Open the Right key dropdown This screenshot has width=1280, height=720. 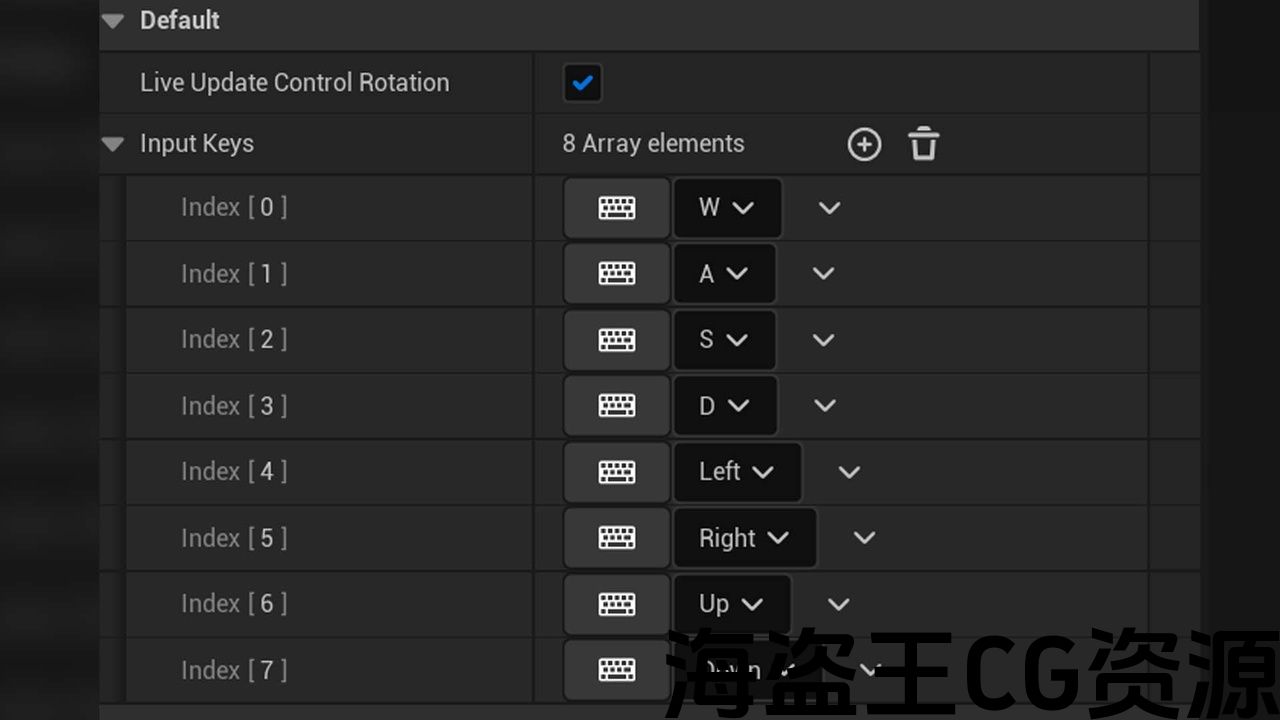(x=744, y=538)
